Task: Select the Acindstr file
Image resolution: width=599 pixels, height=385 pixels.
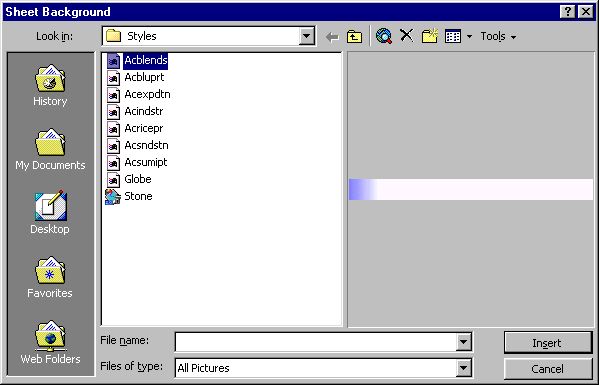Action: [x=144, y=111]
